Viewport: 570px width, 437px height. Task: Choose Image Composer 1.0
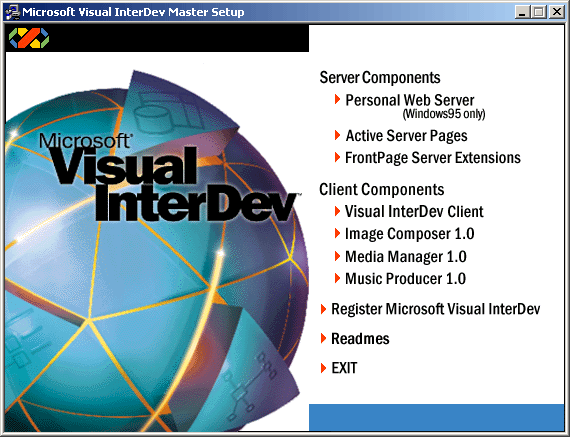[410, 234]
